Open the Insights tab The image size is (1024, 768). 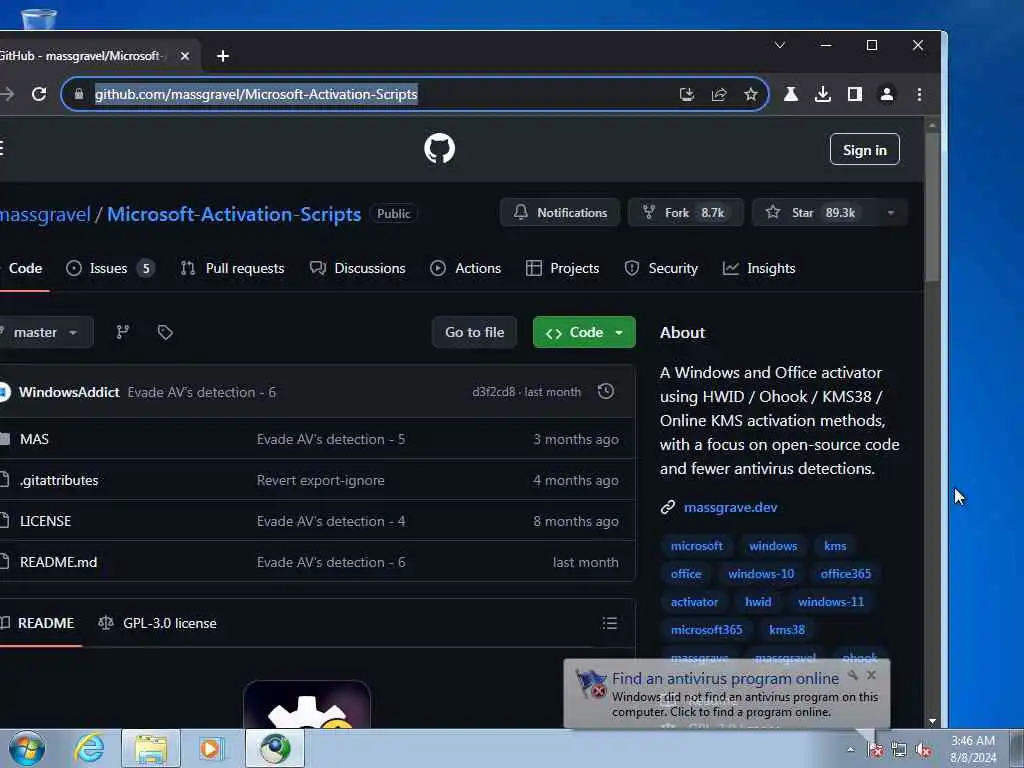(759, 268)
